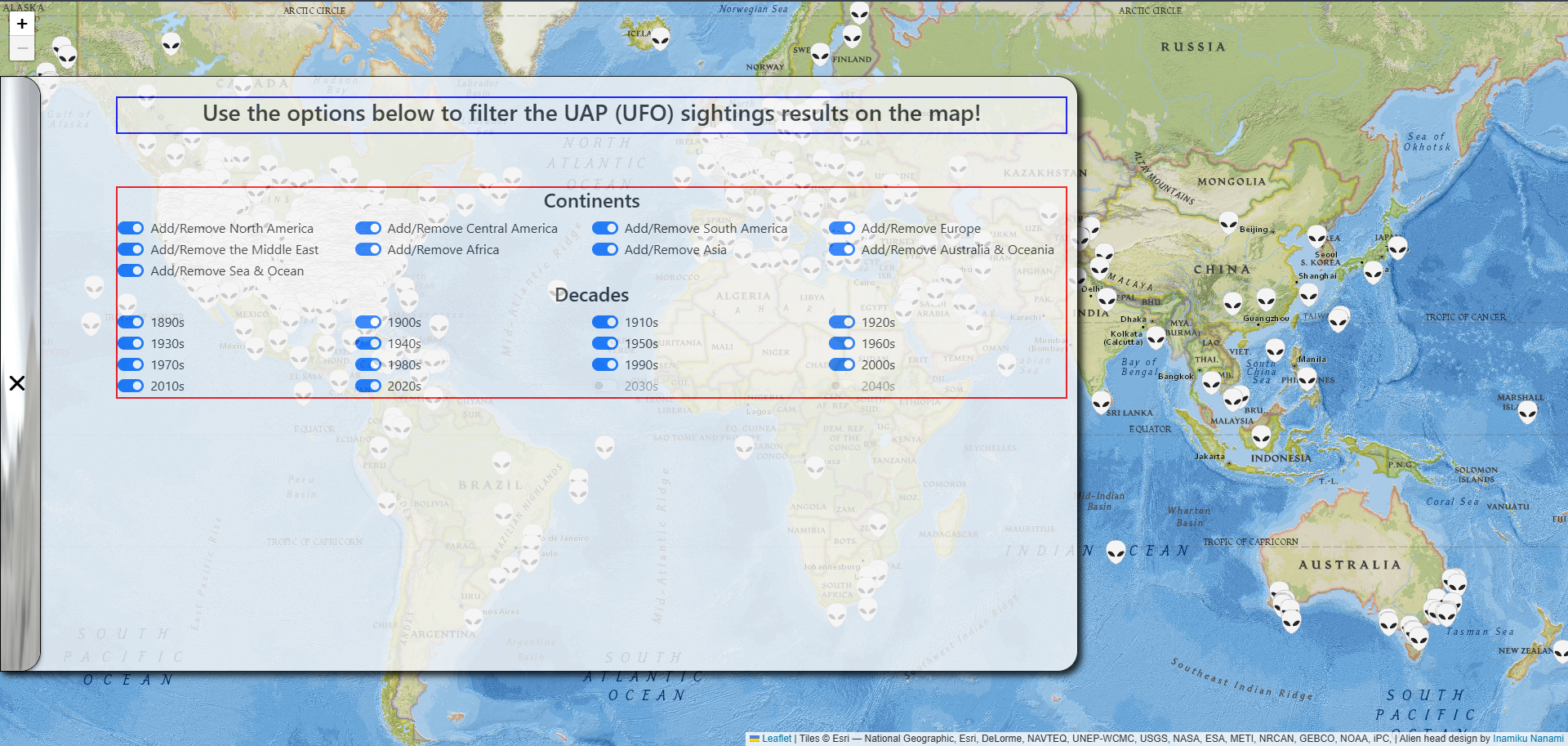Click alien marker in Marshall Islands
The image size is (1568, 746).
pyautogui.click(x=1527, y=413)
